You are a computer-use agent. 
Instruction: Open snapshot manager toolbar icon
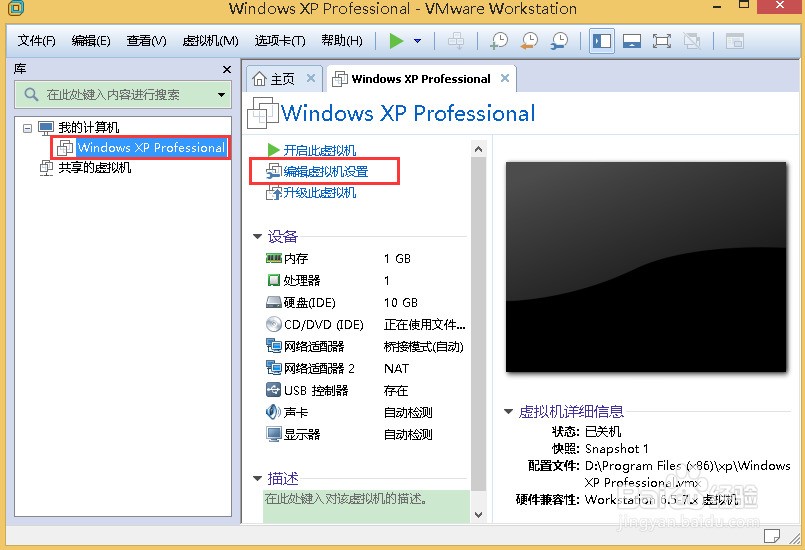[559, 41]
